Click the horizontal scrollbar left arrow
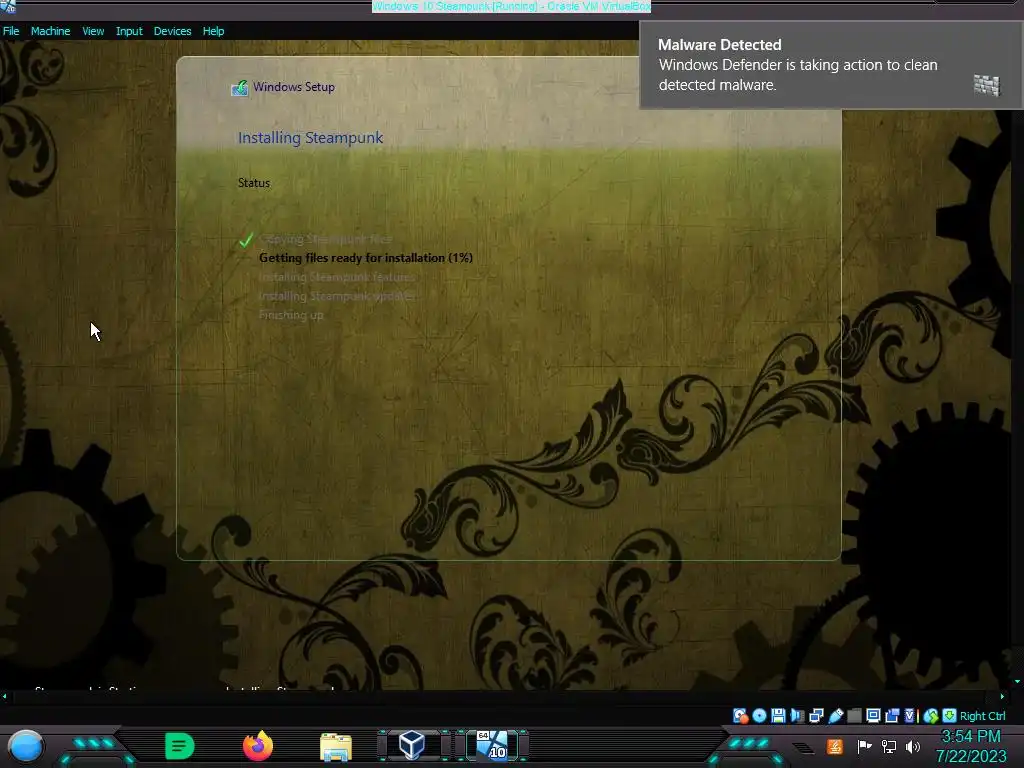This screenshot has height=768, width=1024. pos(5,696)
